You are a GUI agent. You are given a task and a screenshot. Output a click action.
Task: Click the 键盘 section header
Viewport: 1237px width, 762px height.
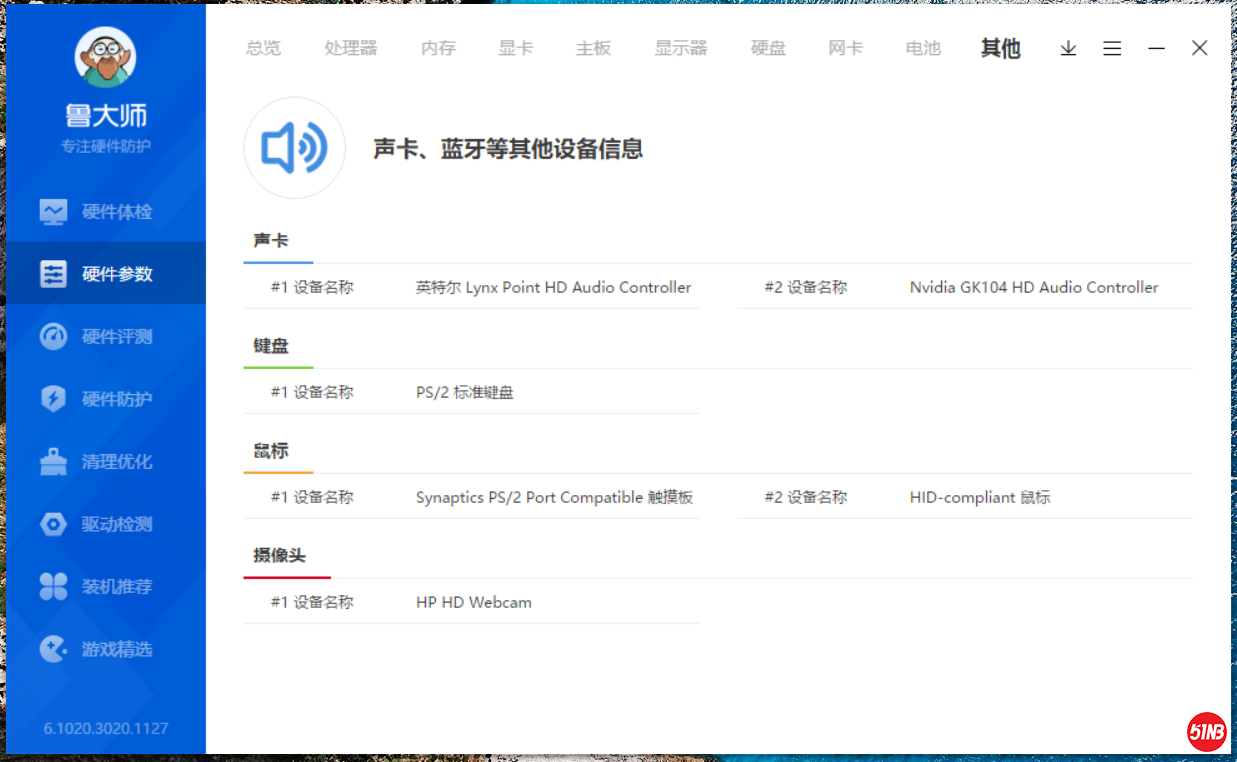point(271,346)
